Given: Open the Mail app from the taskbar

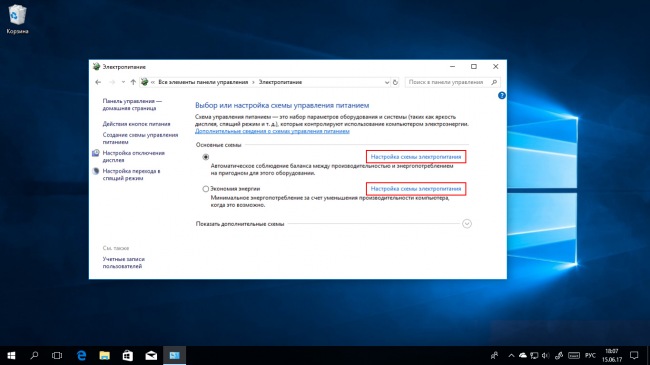Looking at the screenshot, I should pyautogui.click(x=151, y=355).
